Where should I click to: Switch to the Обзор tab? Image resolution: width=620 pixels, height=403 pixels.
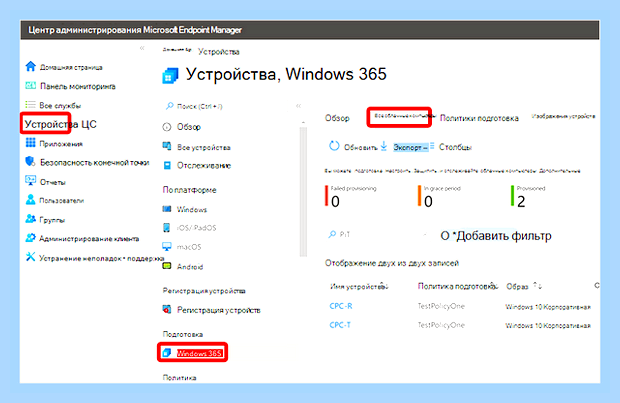(337, 118)
